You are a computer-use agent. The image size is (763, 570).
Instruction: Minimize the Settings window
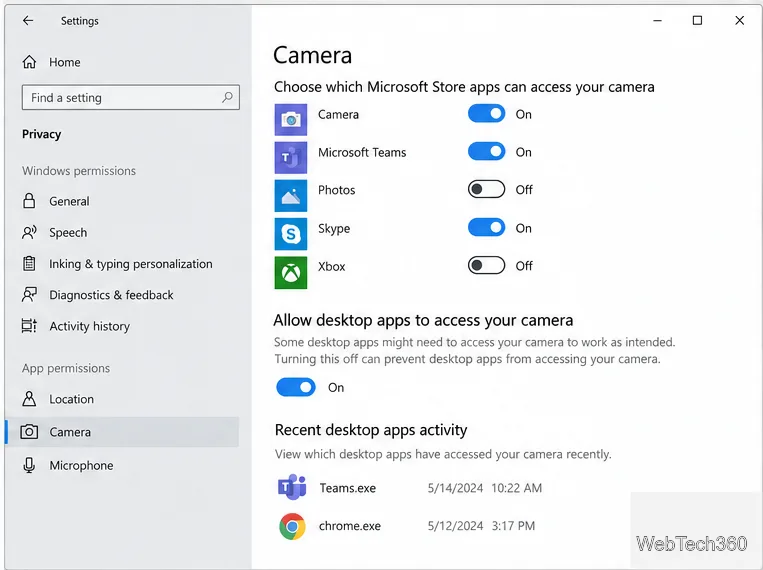click(x=657, y=20)
